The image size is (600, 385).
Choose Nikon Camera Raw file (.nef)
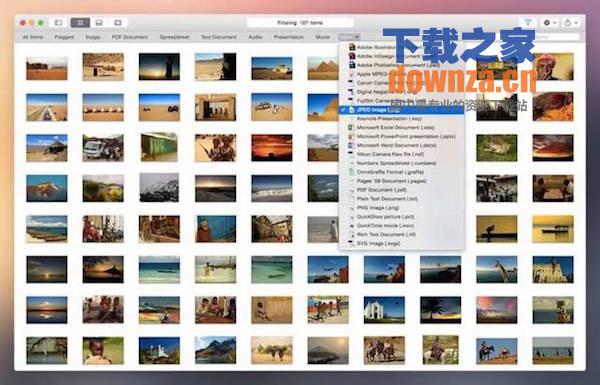402,154
